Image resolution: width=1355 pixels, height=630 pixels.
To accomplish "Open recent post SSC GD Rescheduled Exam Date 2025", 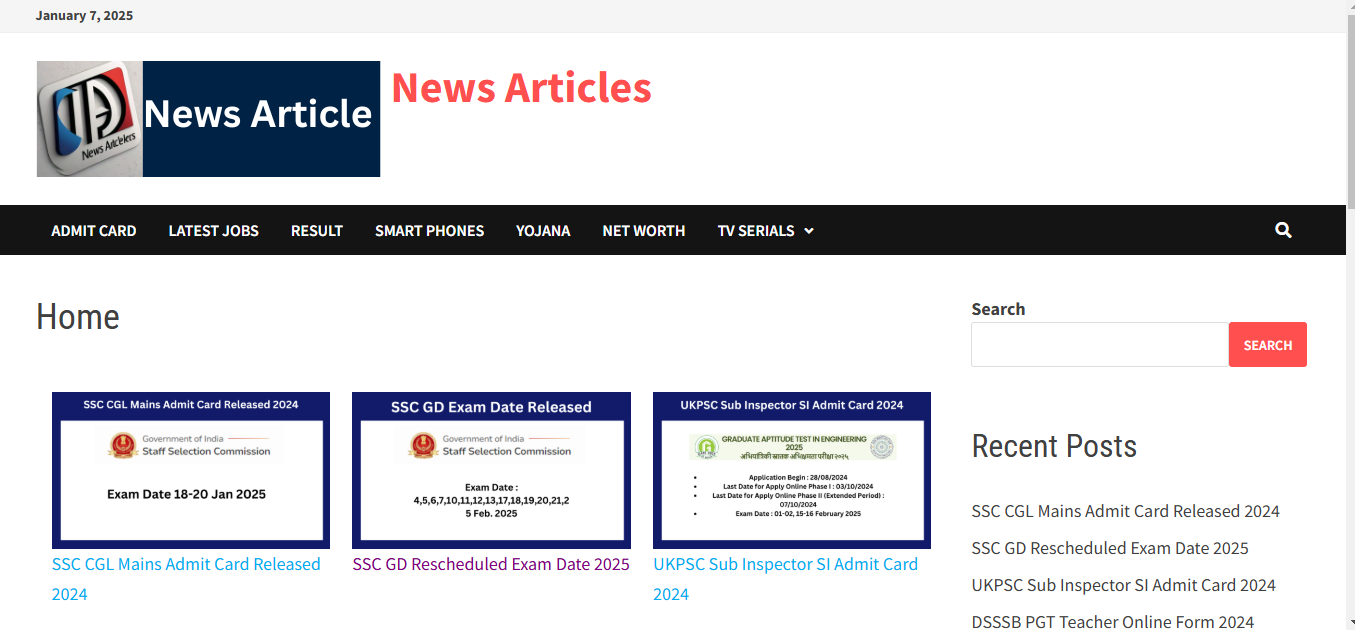I will (1110, 548).
